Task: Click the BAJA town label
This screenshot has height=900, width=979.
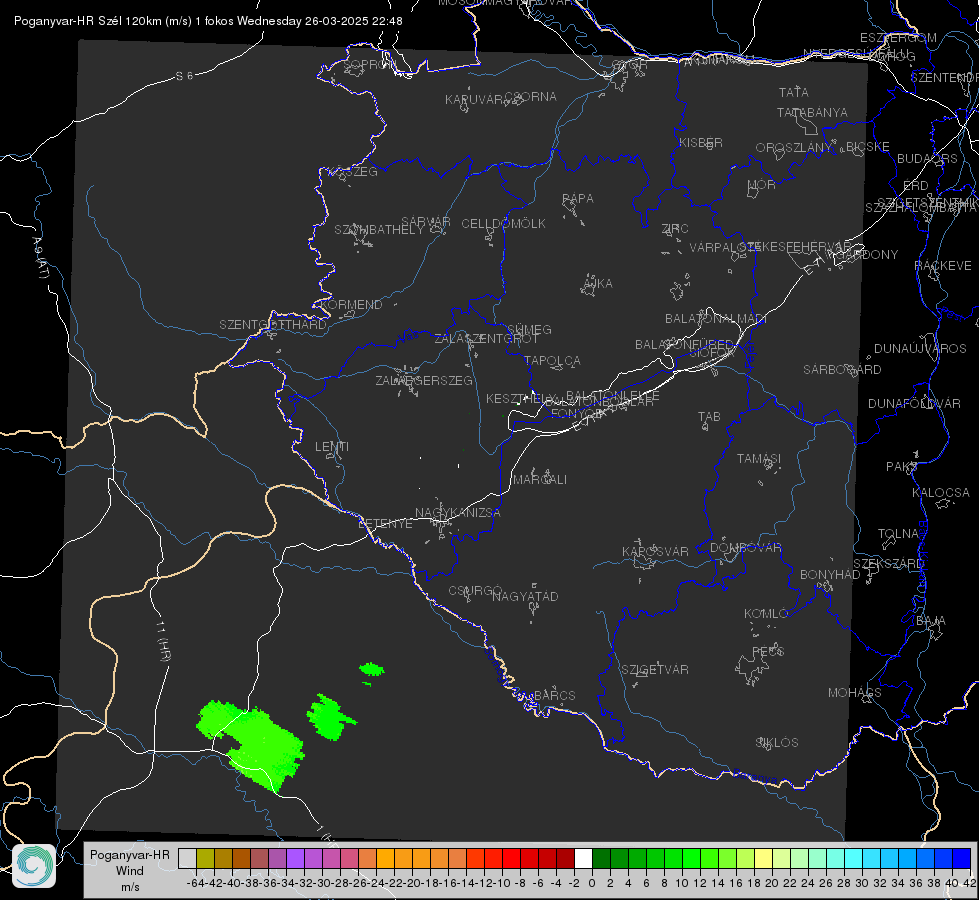Action: coord(931,621)
